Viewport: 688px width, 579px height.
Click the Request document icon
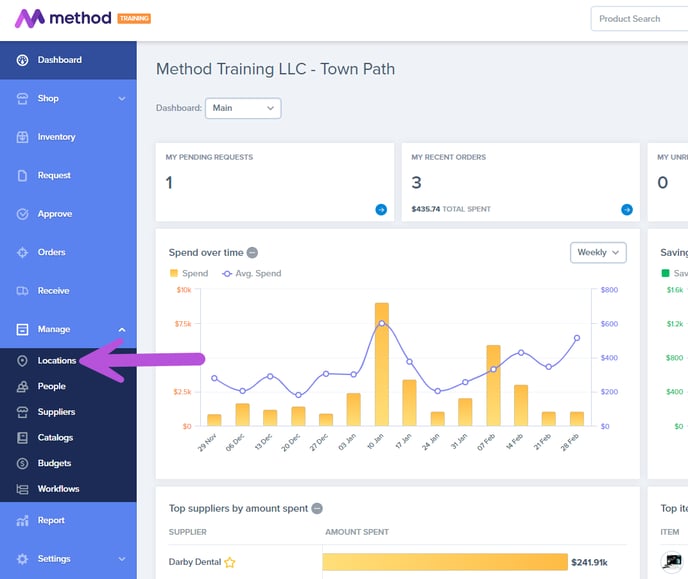click(22, 175)
